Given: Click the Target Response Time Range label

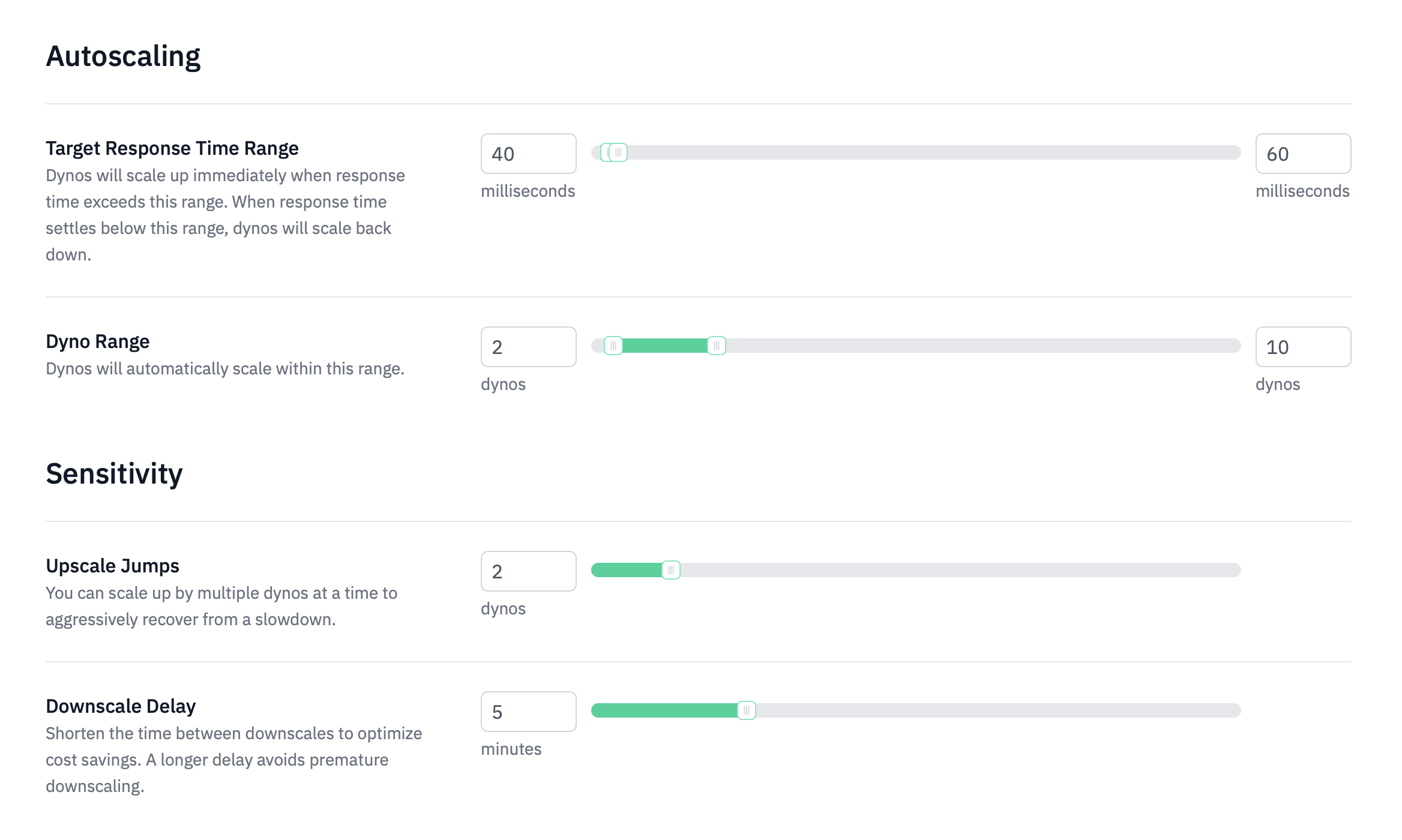Looking at the screenshot, I should tap(172, 148).
